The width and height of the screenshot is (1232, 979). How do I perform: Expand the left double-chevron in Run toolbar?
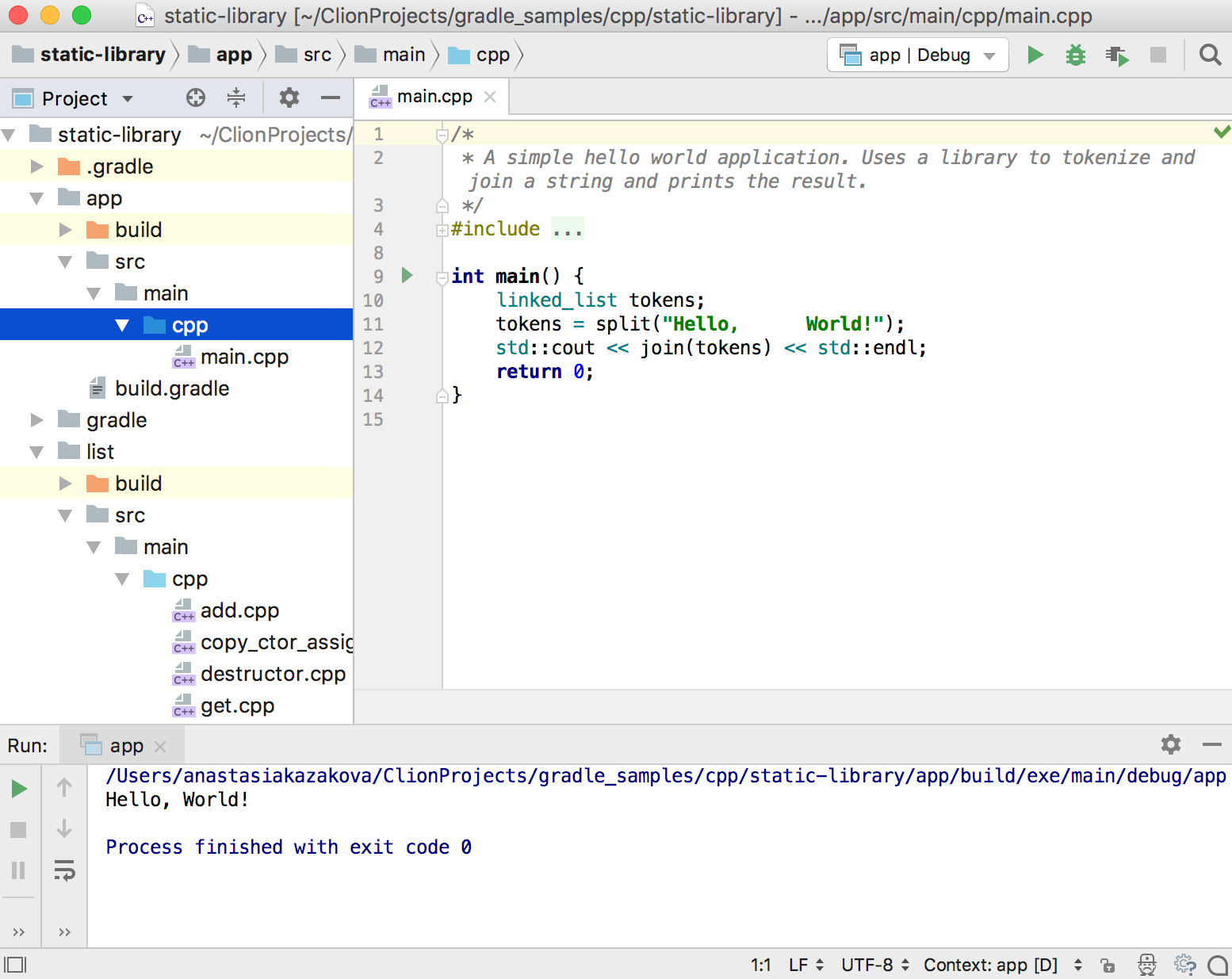click(19, 931)
